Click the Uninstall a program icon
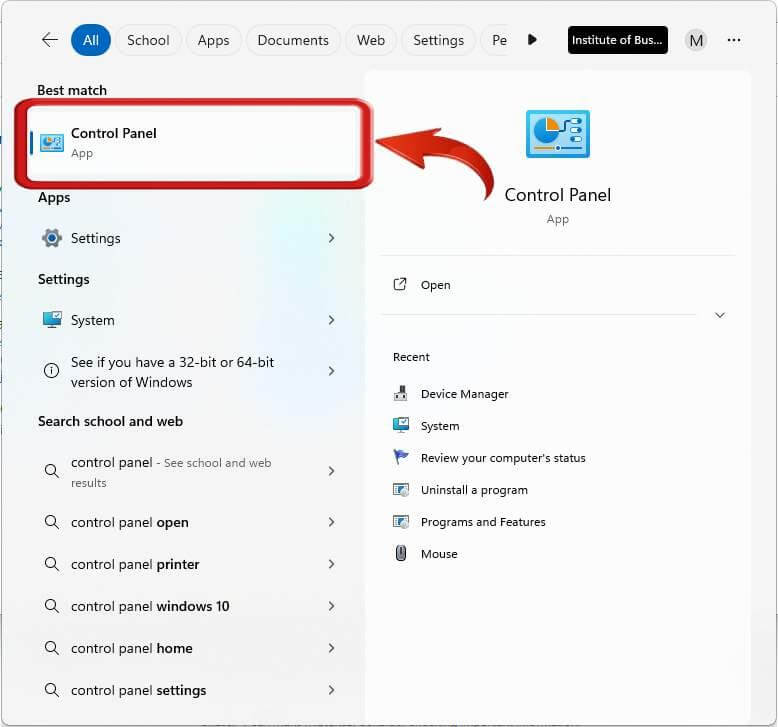The height and width of the screenshot is (727, 778). [x=401, y=490]
